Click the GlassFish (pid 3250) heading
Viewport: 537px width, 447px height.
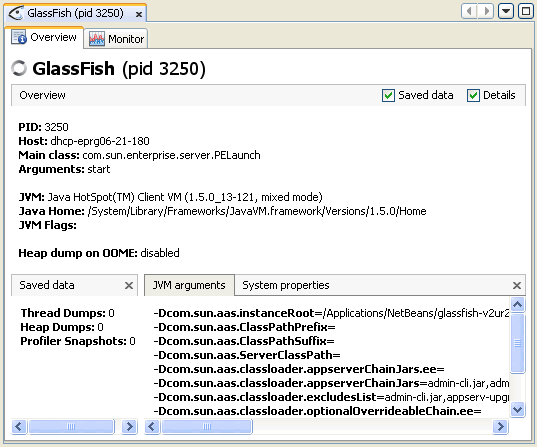(119, 69)
